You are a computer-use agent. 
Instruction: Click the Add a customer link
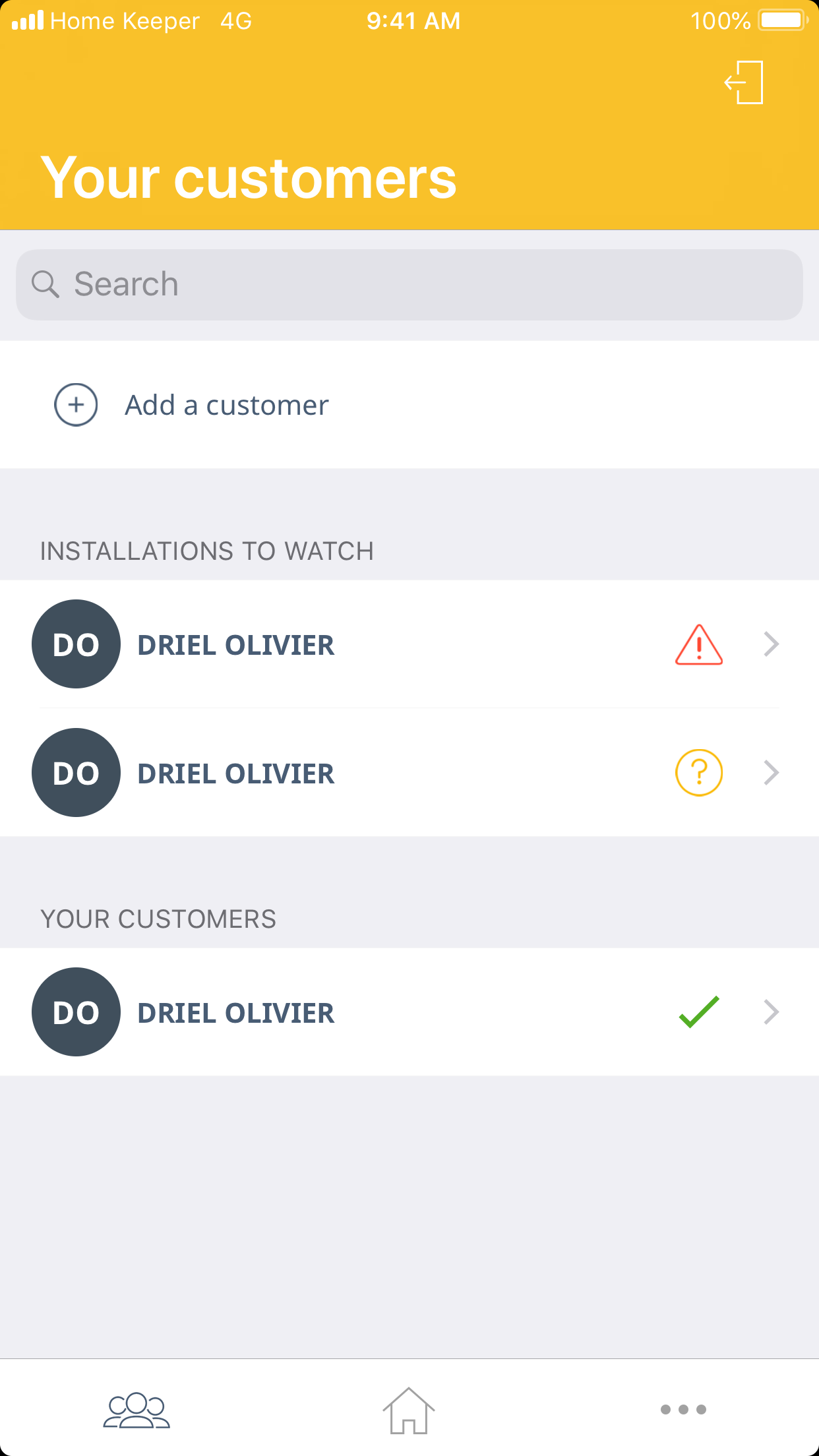[x=227, y=405]
